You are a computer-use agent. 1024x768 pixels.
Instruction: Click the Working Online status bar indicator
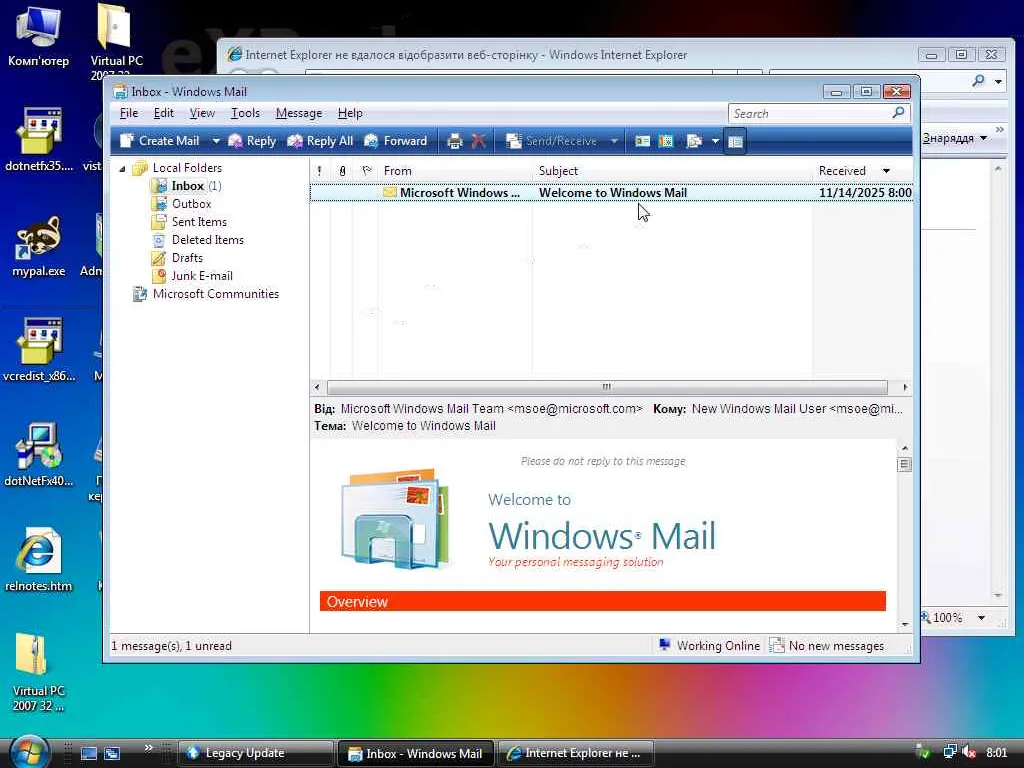pyautogui.click(x=709, y=646)
